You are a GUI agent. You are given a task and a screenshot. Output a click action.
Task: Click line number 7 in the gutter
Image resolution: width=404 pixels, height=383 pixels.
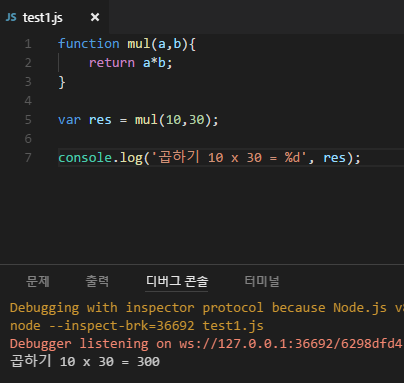[x=28, y=158]
